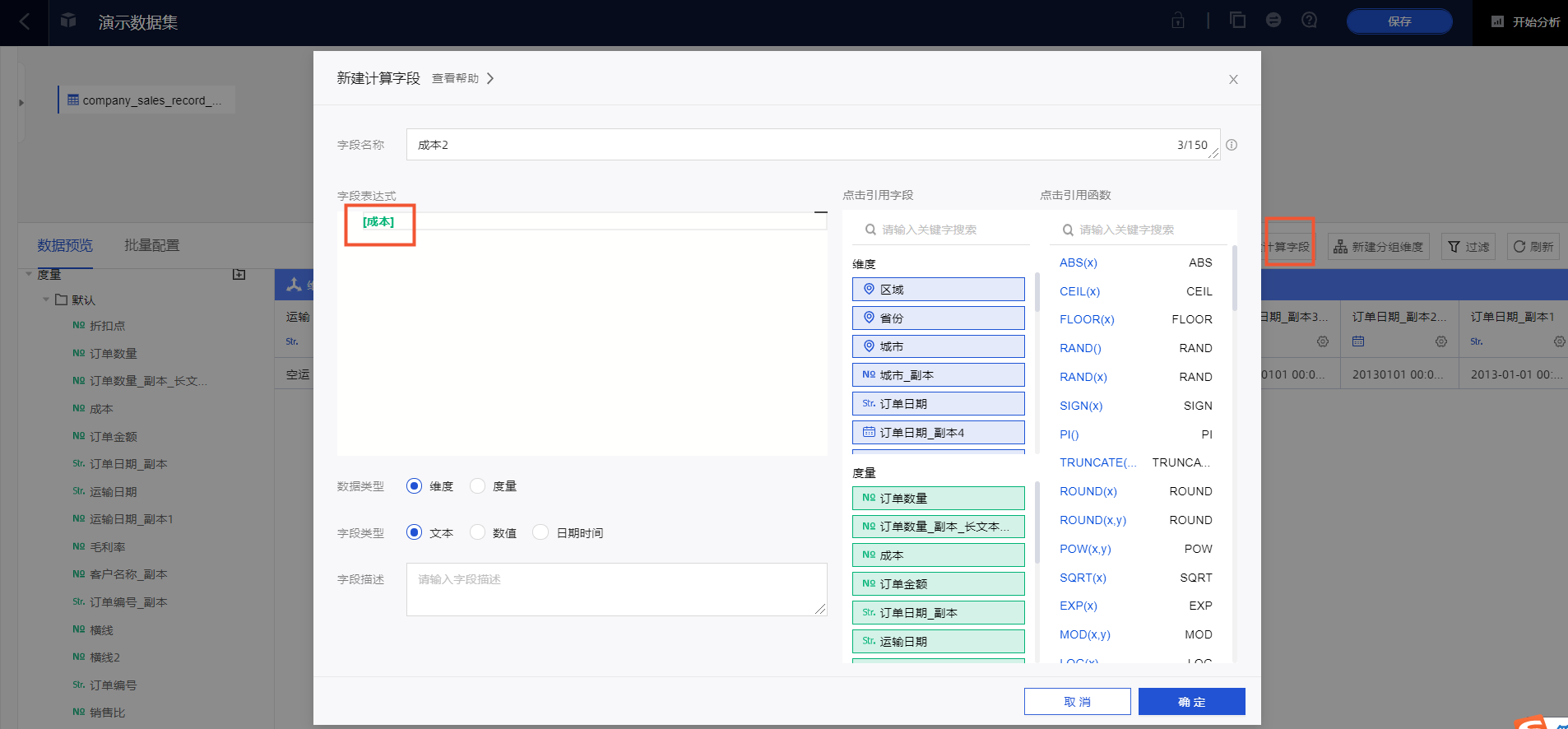The height and width of the screenshot is (729, 1568).
Task: Click the 字段描述 text area
Action: [616, 589]
